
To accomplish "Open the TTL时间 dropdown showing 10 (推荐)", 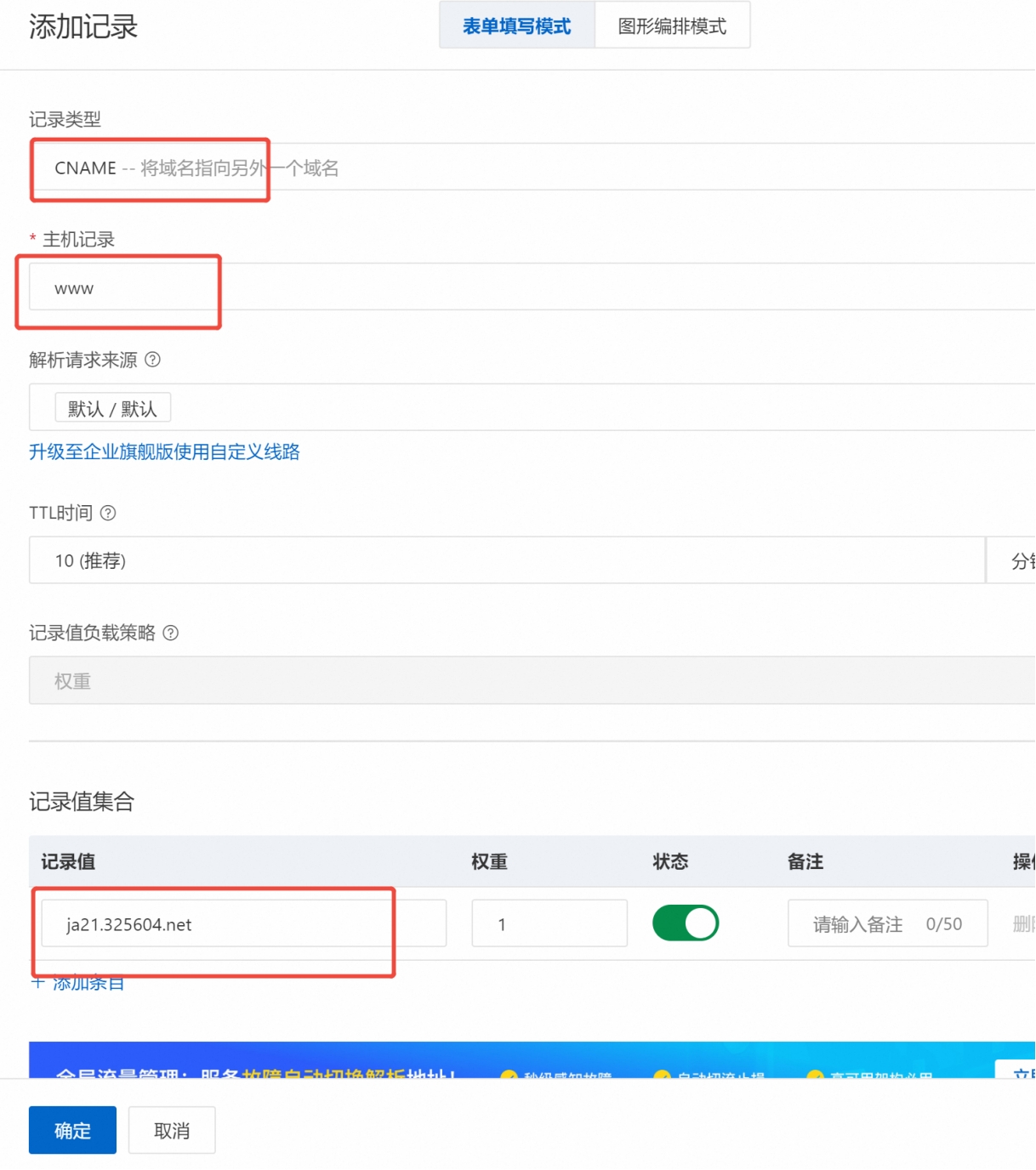I will pyautogui.click(x=506, y=560).
